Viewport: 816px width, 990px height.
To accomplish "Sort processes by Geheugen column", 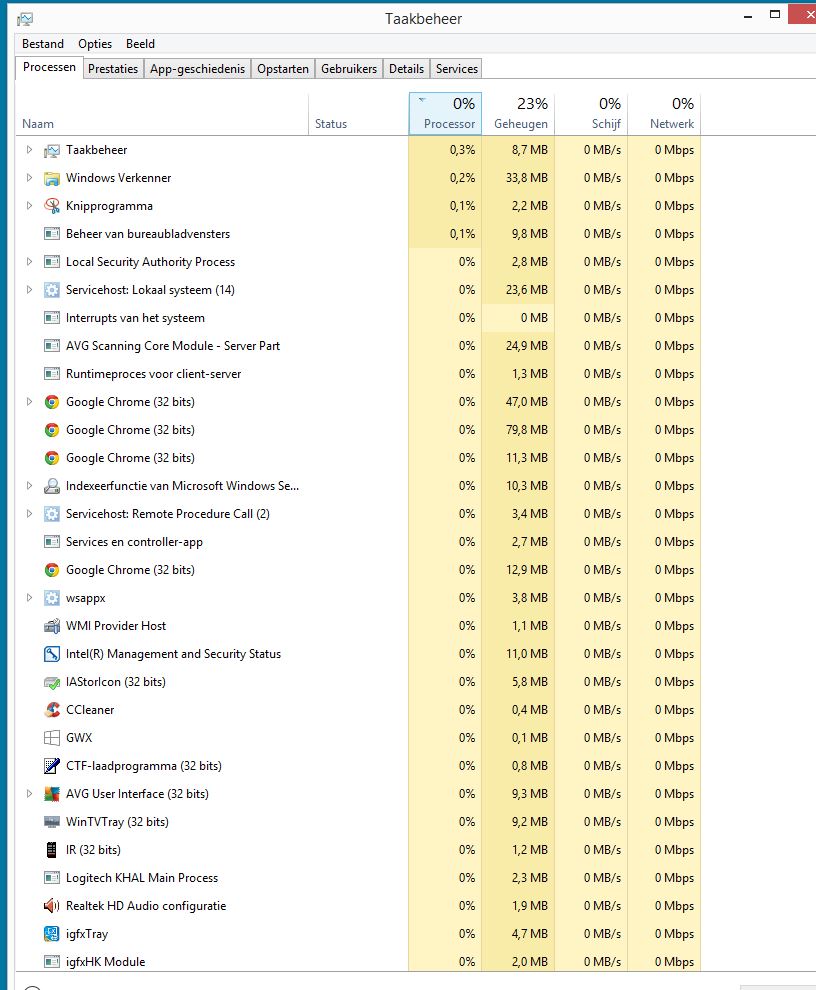I will (x=519, y=114).
